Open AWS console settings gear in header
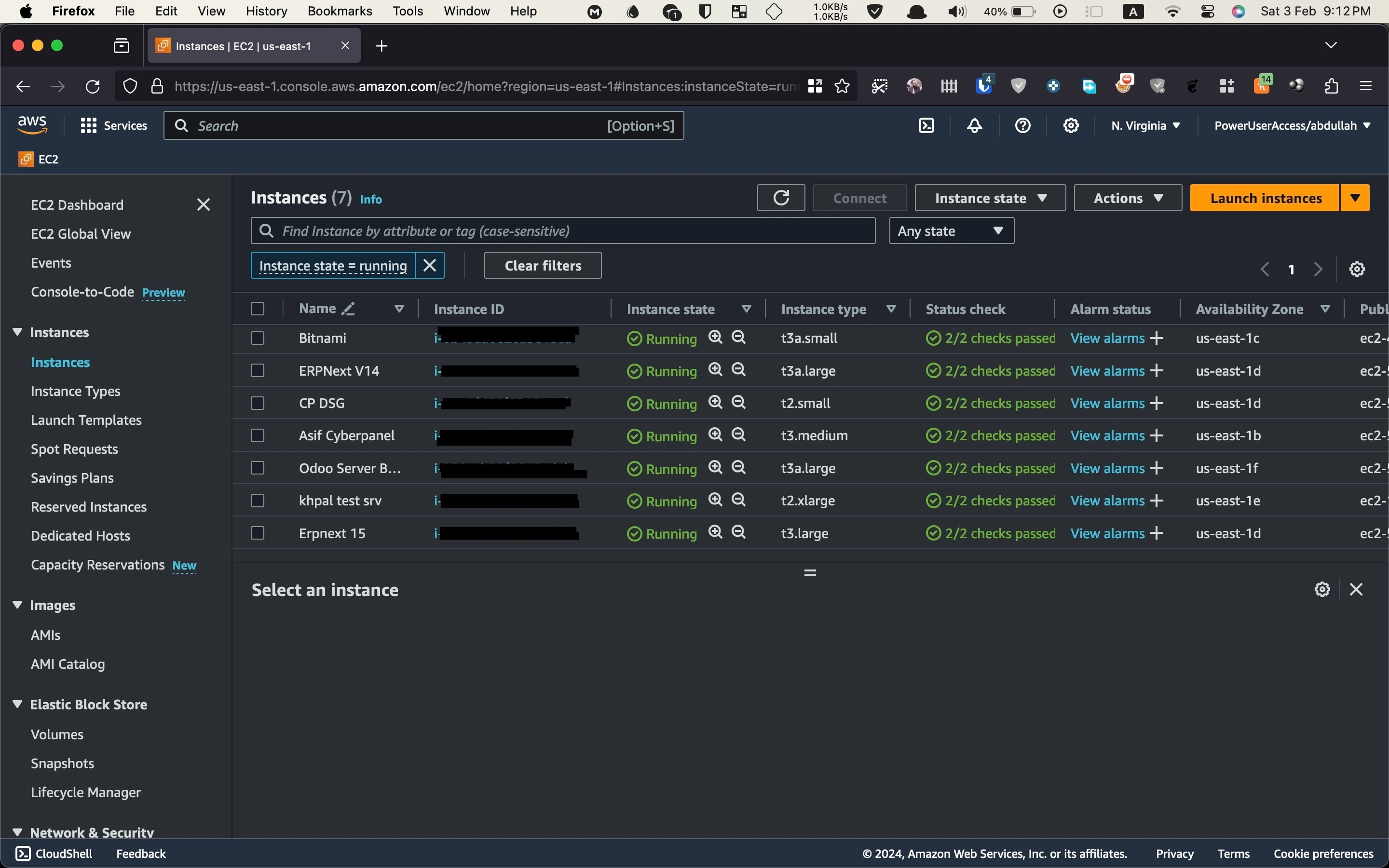The width and height of the screenshot is (1389, 868). click(x=1071, y=126)
